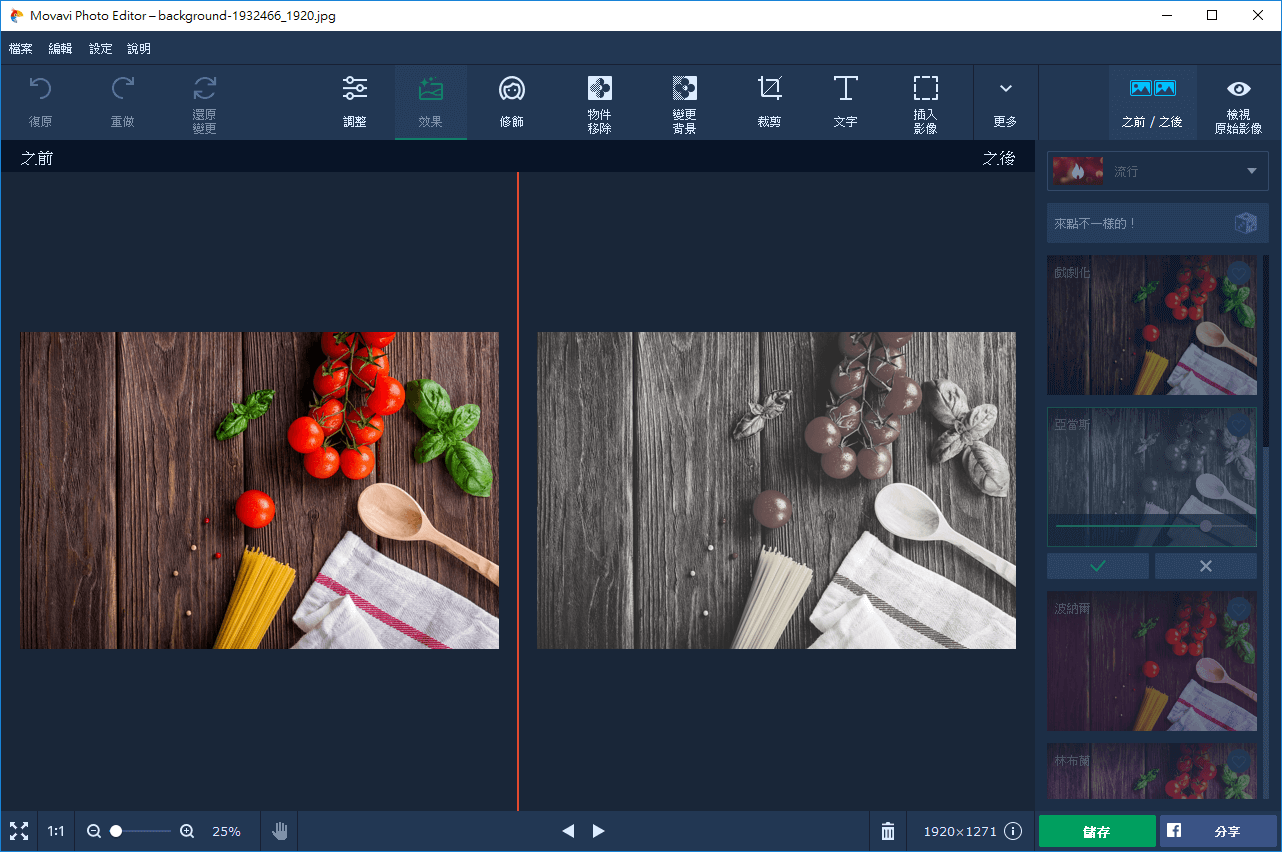Screen dimensions: 1282x852
Task: Open the 調整 (Adjust) tool
Action: point(354,101)
